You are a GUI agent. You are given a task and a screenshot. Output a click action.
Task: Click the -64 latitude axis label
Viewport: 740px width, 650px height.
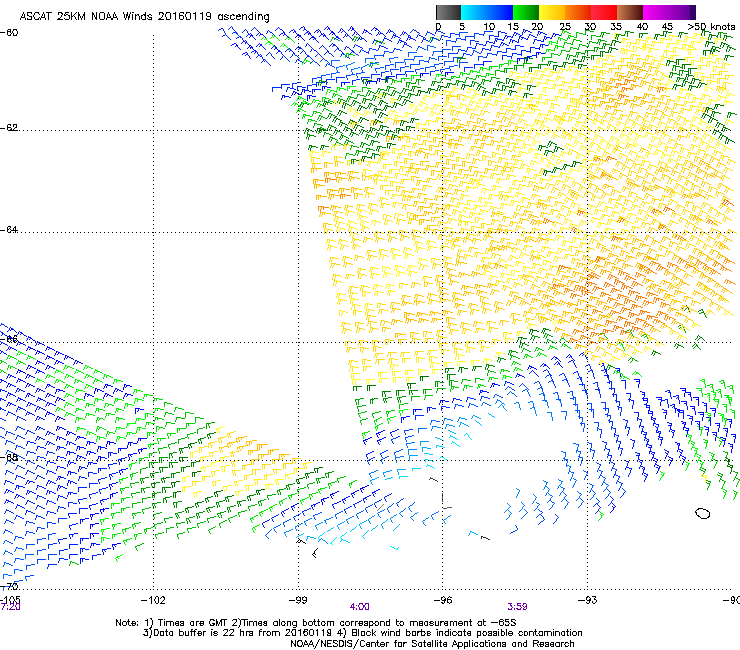coord(9,230)
